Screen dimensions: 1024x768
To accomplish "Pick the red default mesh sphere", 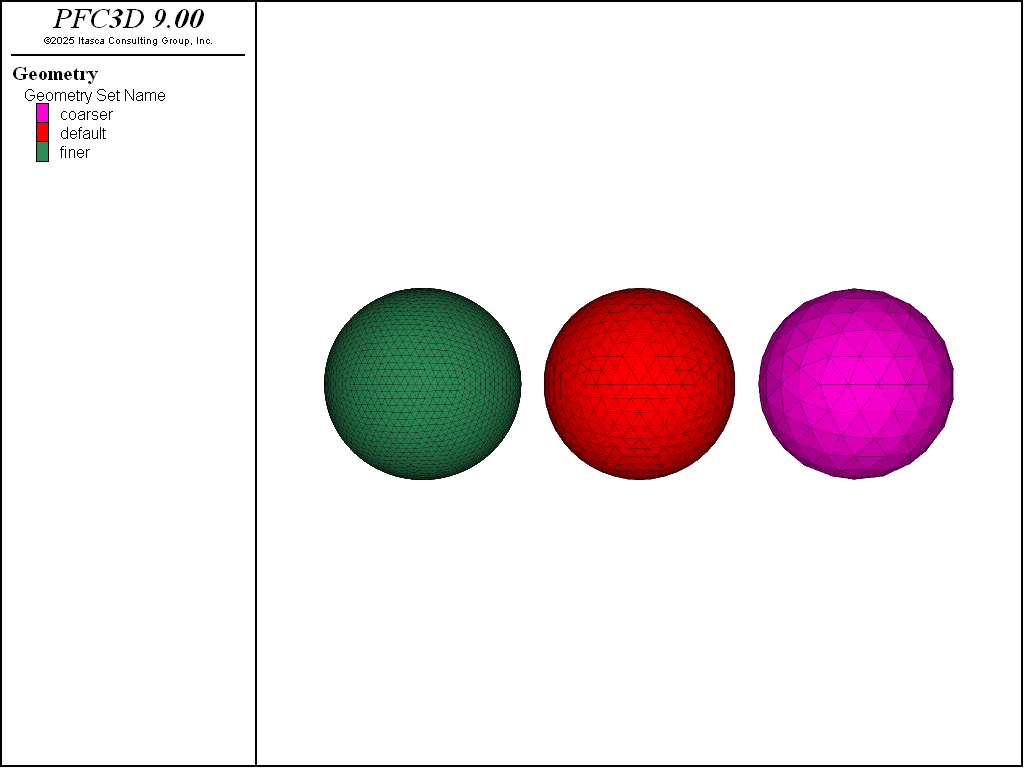I will 639,384.
